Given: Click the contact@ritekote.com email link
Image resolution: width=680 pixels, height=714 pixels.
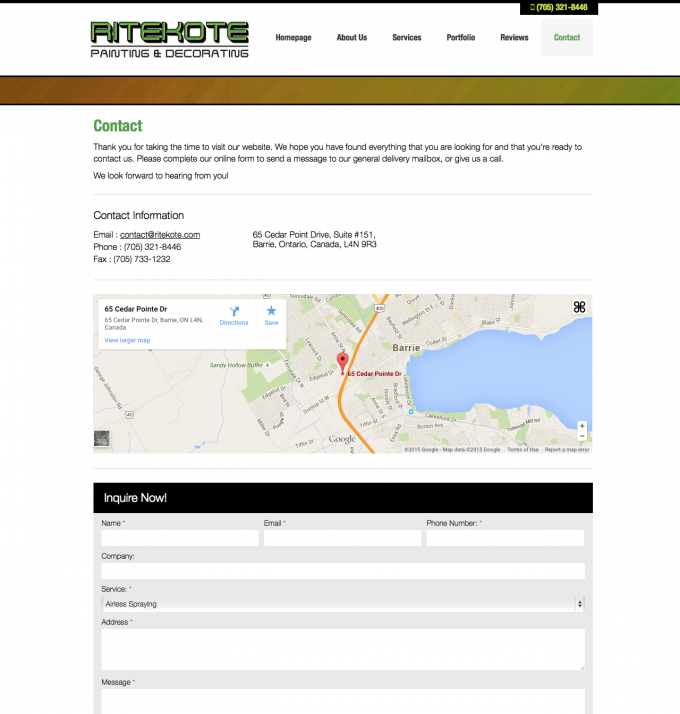Looking at the screenshot, I should 160,235.
